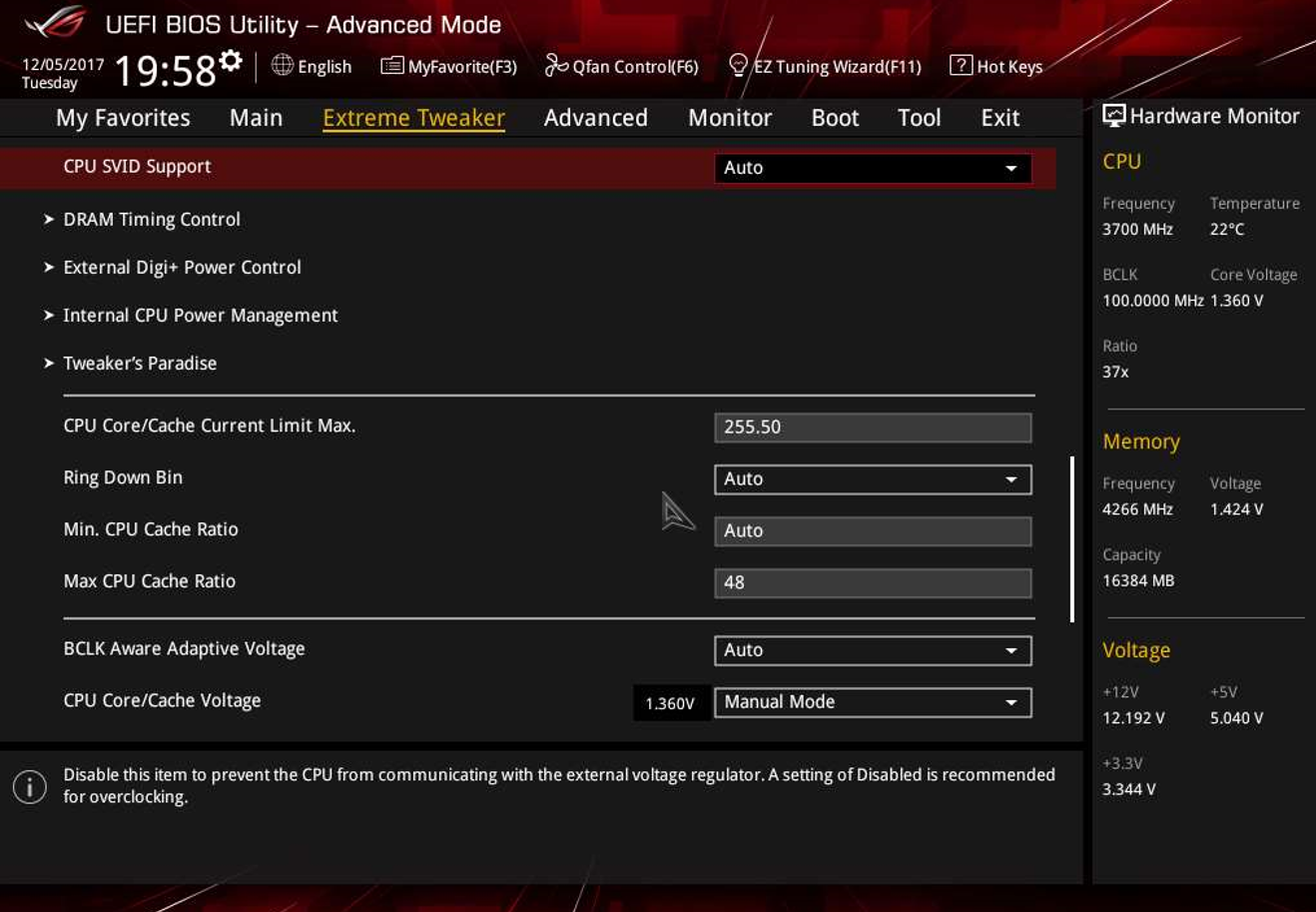Click the Ratio value 37x

point(1115,373)
